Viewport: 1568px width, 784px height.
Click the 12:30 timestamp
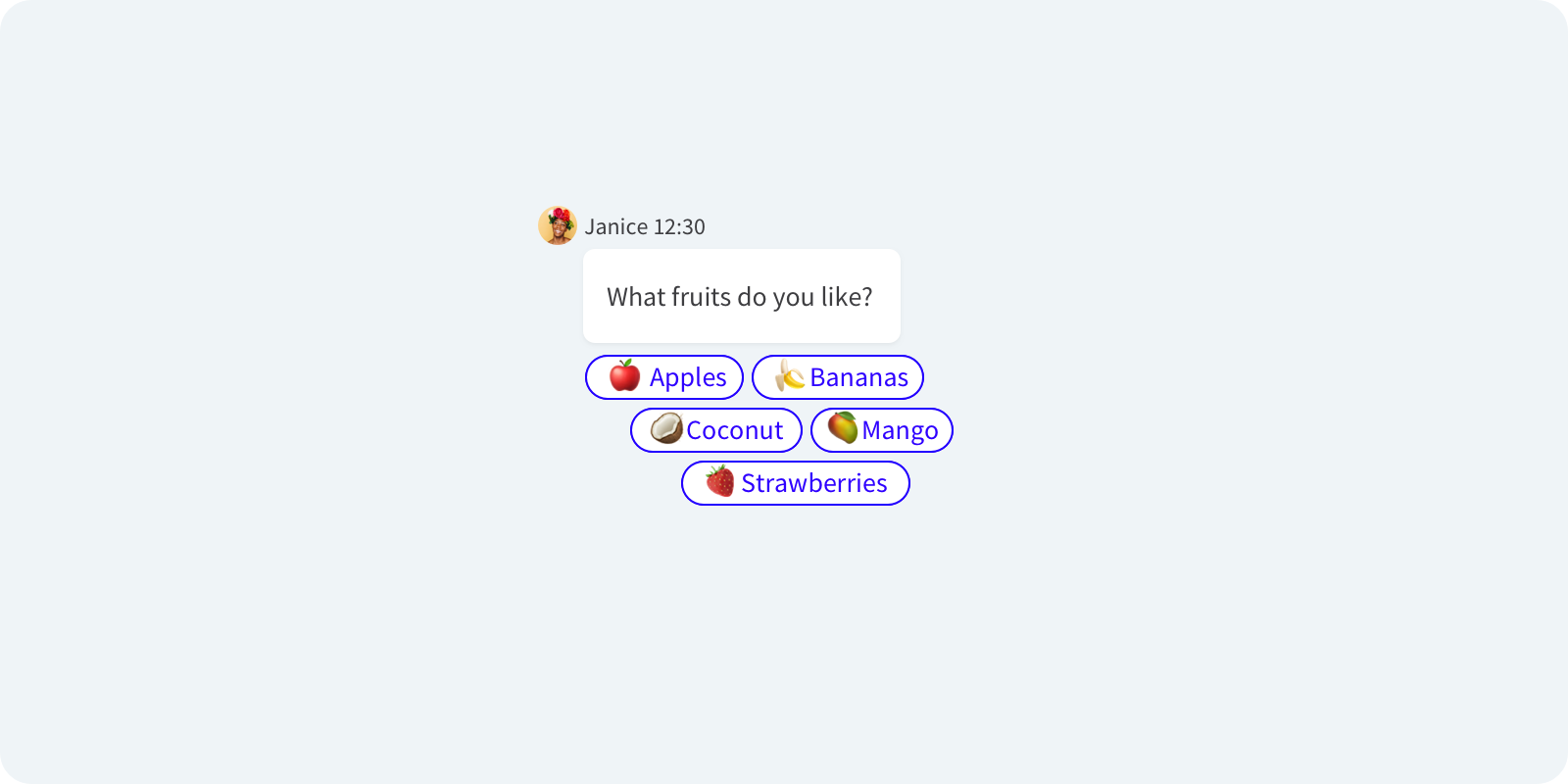pyautogui.click(x=678, y=226)
